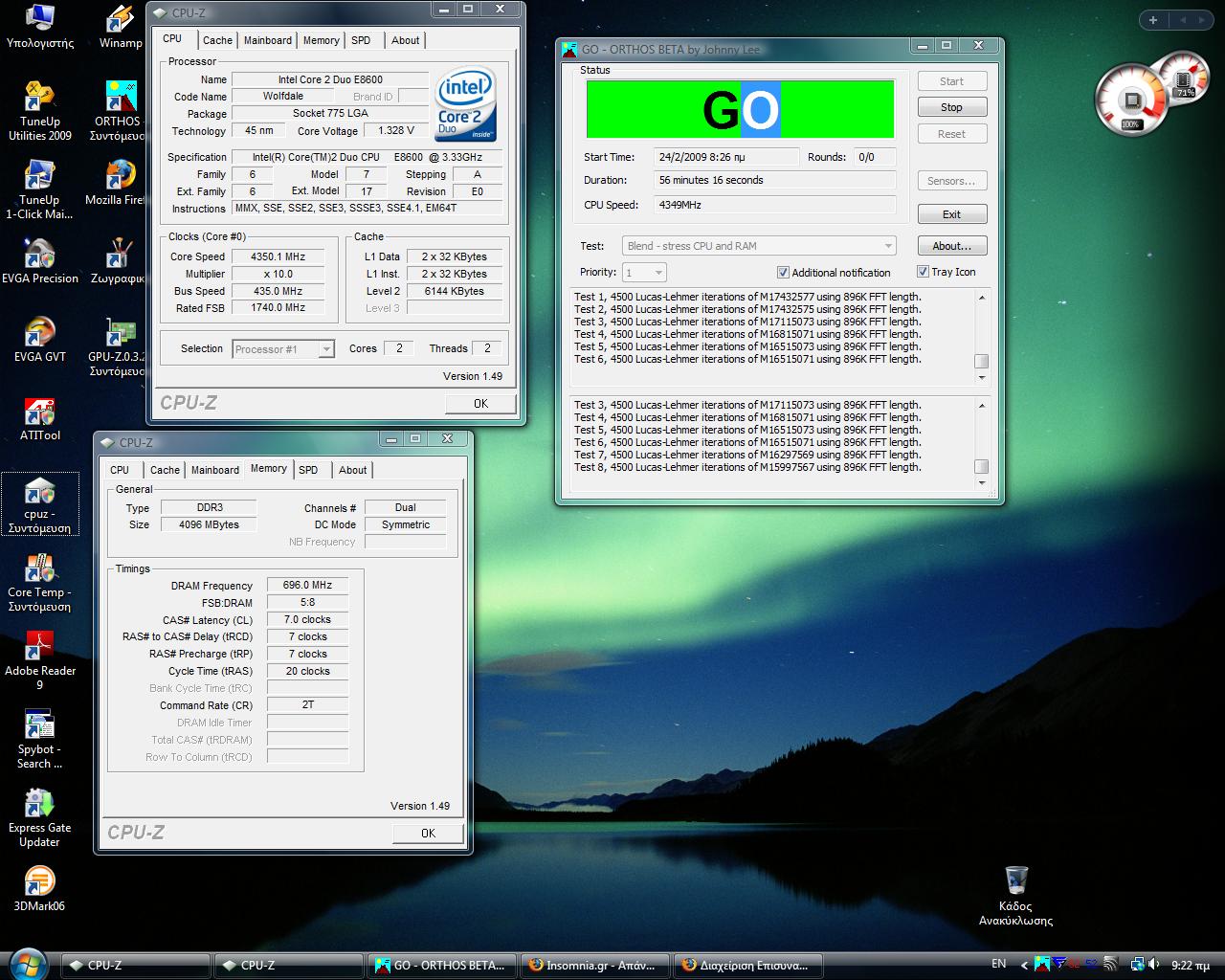Open Memory tab in upper CPU-Z window
The image size is (1225, 980).
point(321,40)
